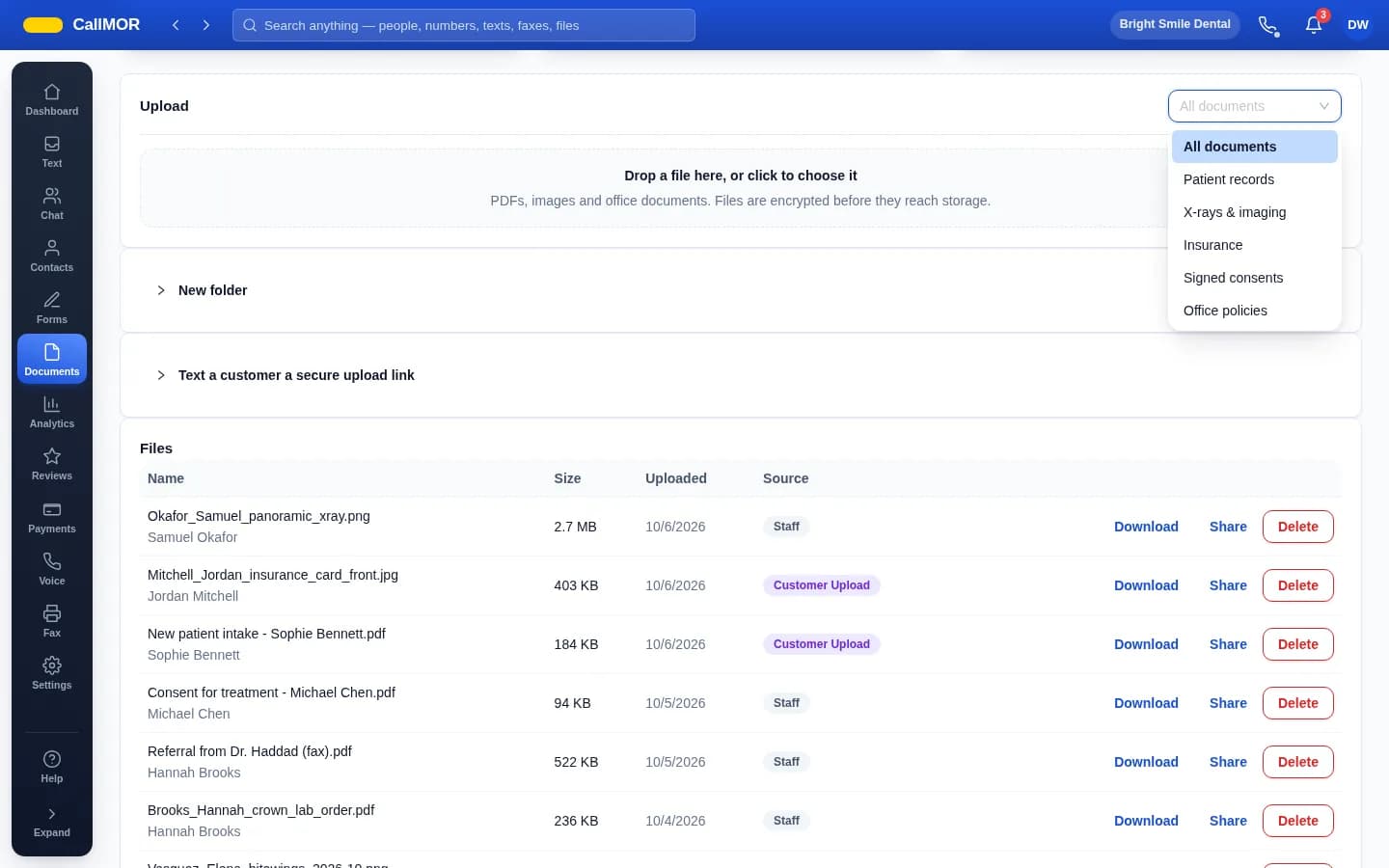The height and width of the screenshot is (868, 1389).
Task: Open Contacts in the sidebar
Action: [x=52, y=256]
